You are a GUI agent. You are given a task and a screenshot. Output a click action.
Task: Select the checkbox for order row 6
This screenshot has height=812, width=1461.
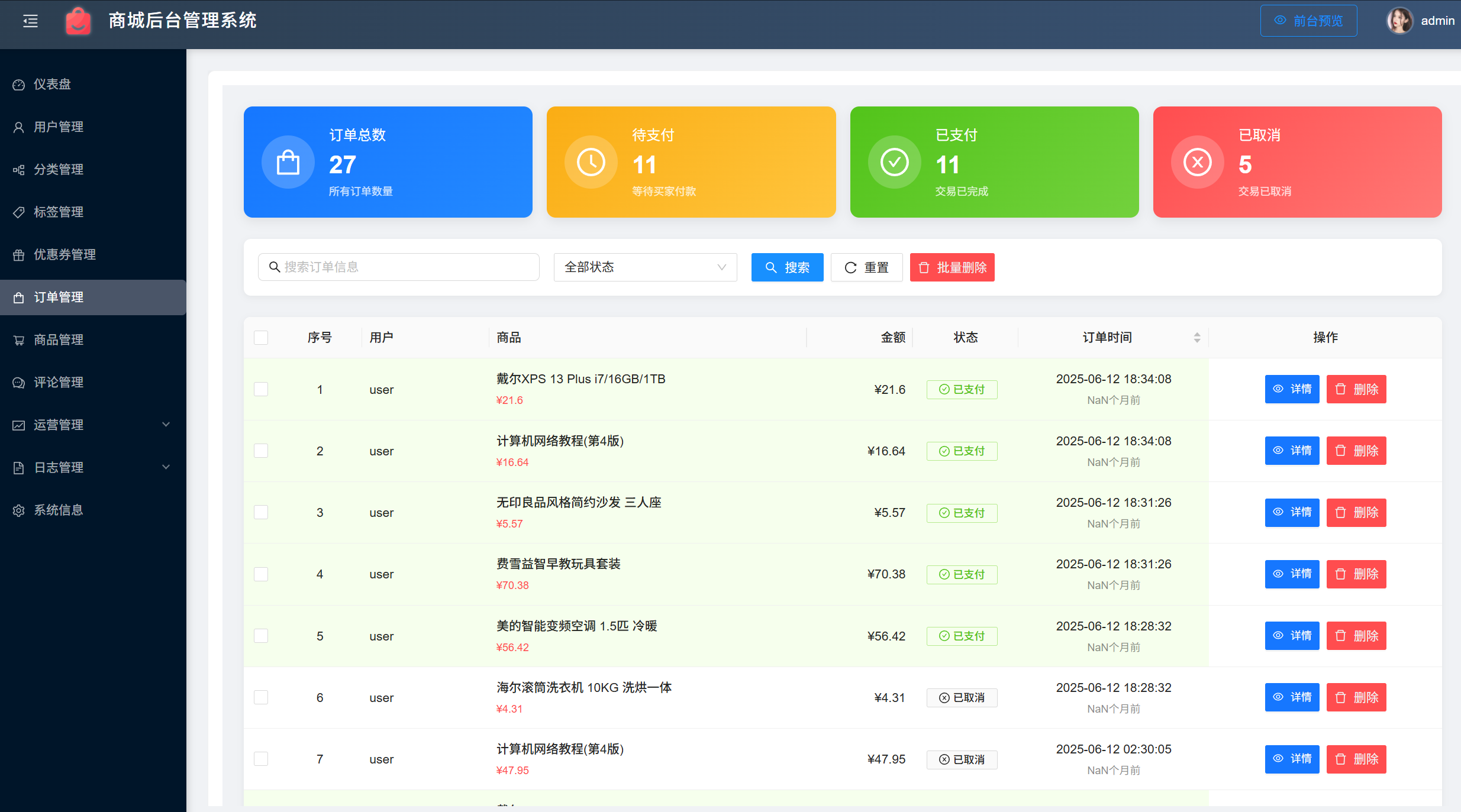261,697
